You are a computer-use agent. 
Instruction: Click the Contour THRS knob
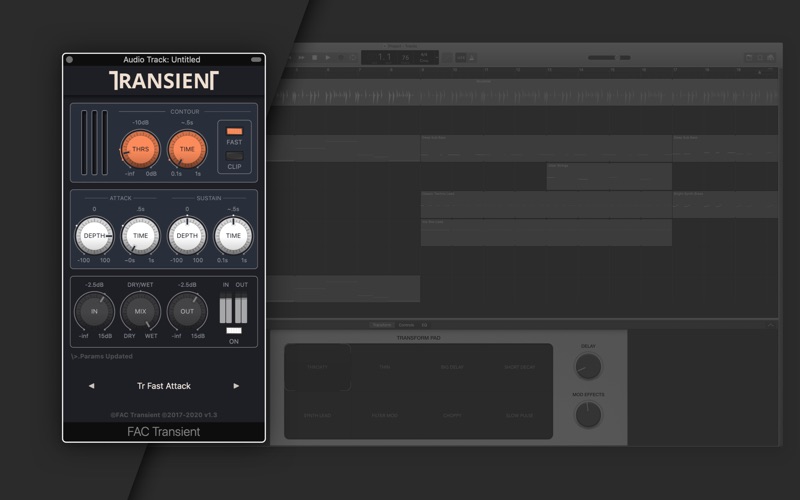point(140,149)
